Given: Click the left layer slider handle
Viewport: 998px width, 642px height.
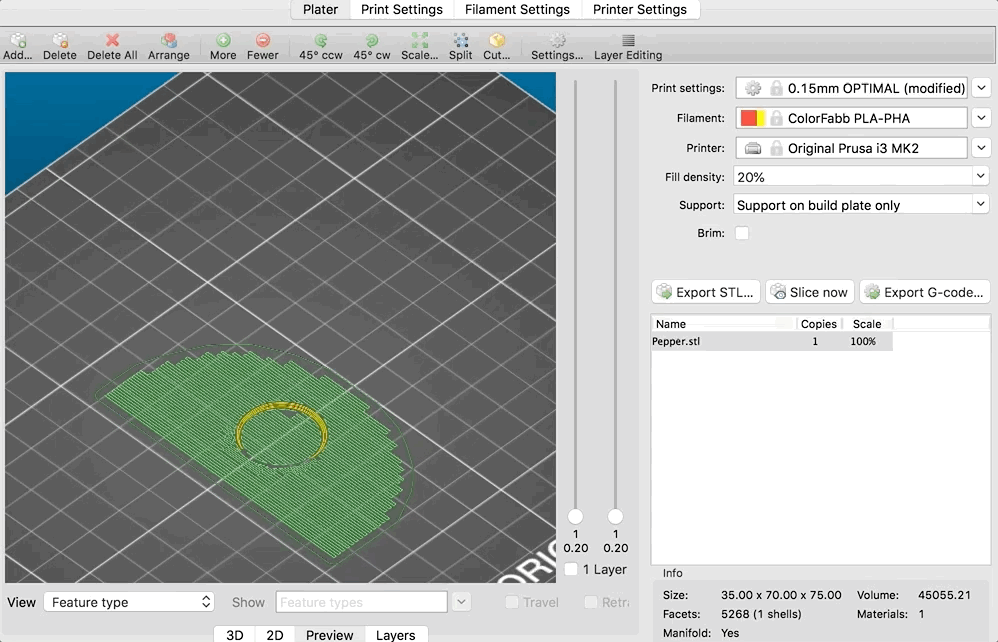Looking at the screenshot, I should point(575,517).
